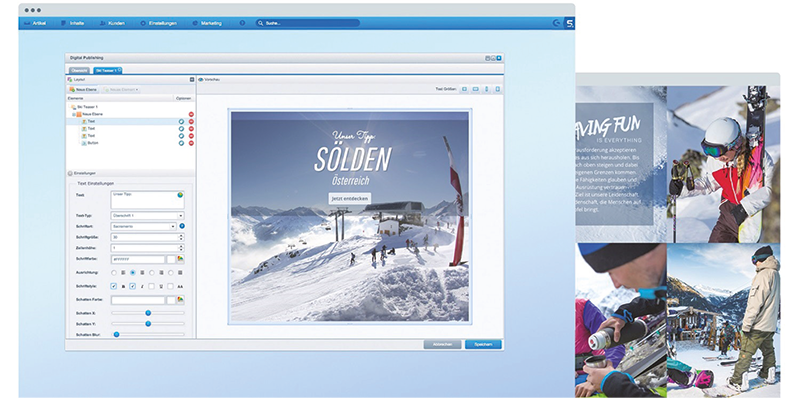The image size is (800, 398).
Task: Open the Artikel menu
Action: pos(36,23)
